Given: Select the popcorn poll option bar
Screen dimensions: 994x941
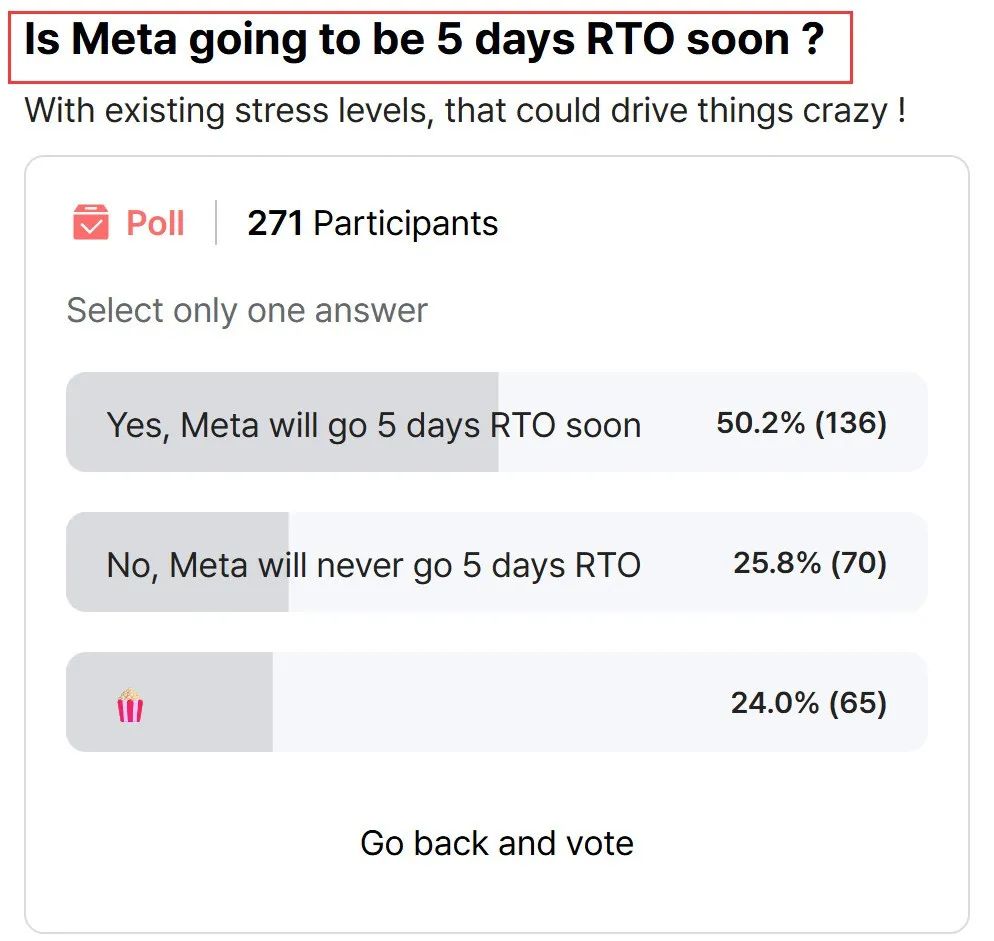Looking at the screenshot, I should (x=496, y=702).
